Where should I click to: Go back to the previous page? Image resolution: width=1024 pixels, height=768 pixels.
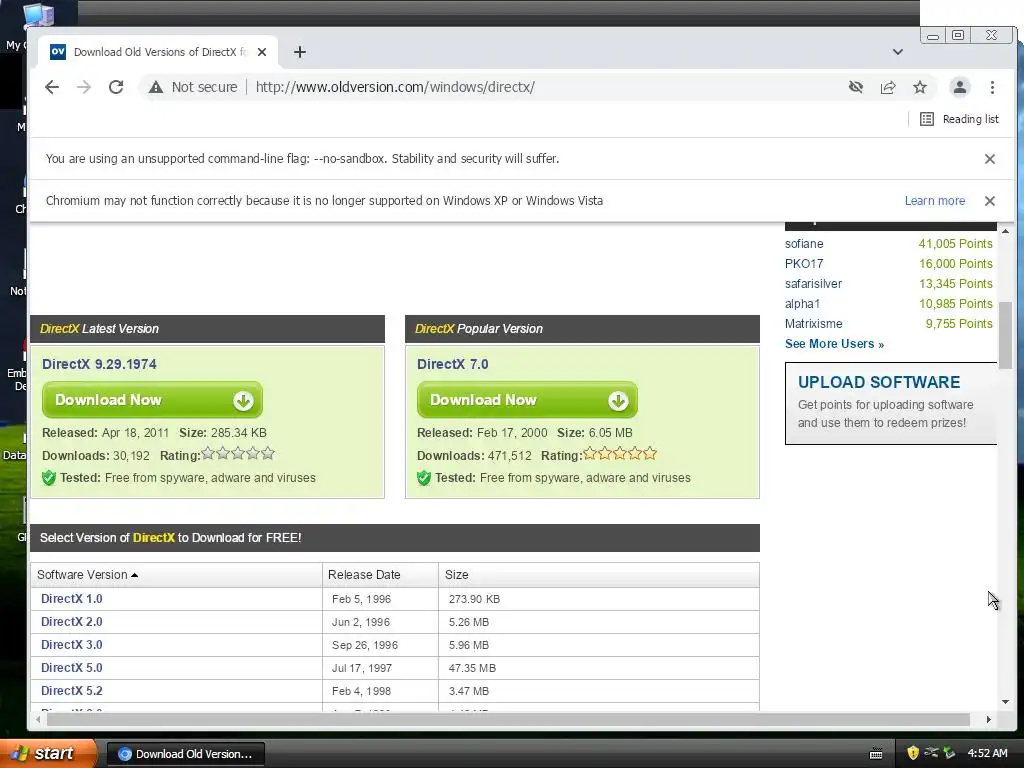52,87
